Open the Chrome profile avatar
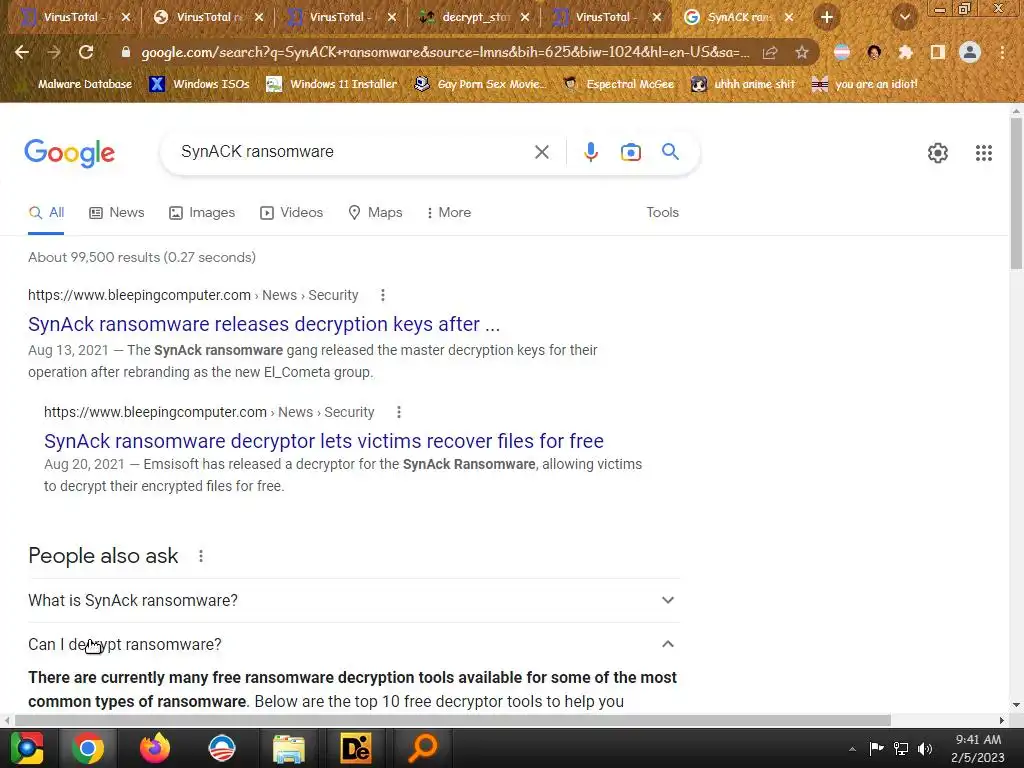Viewport: 1024px width, 768px height. pyautogui.click(x=970, y=52)
